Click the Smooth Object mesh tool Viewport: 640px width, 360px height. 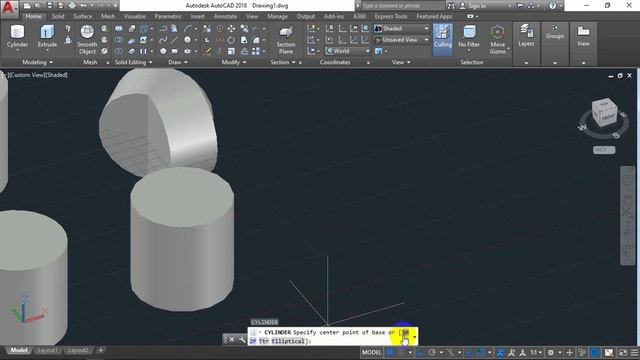point(87,40)
